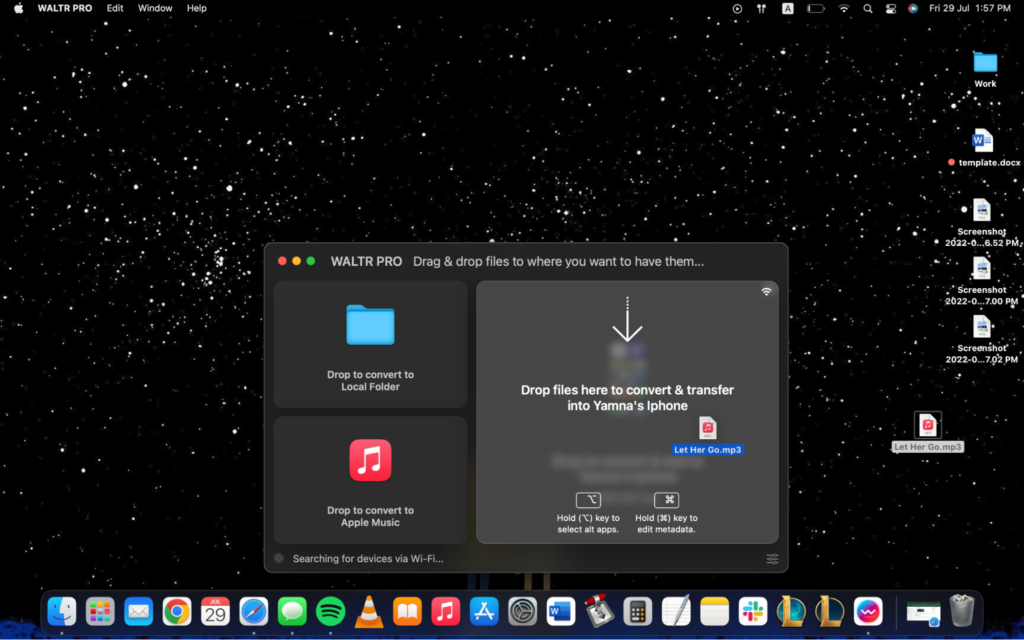Open Mail from the Dock
1024x640 pixels.
click(x=138, y=612)
